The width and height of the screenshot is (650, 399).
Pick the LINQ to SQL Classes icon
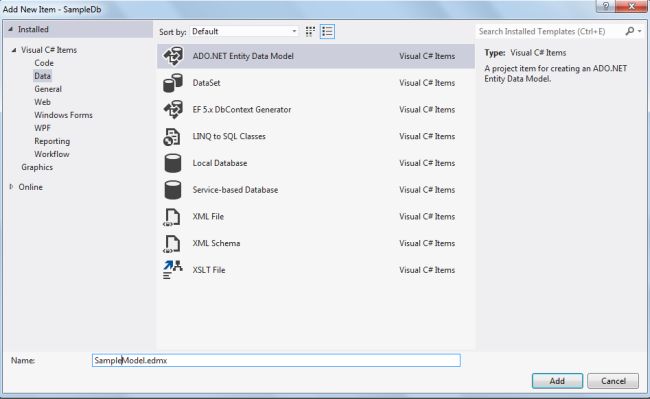pos(172,136)
